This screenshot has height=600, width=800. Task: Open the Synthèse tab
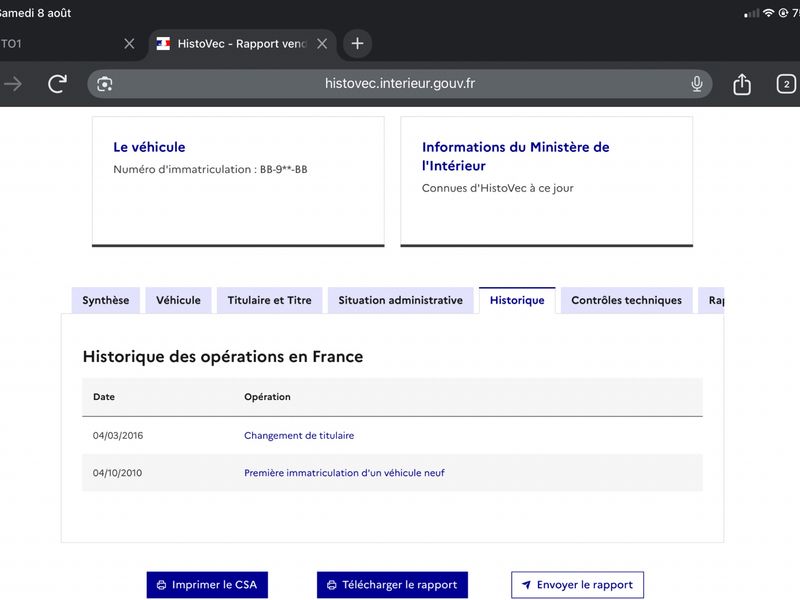point(106,300)
